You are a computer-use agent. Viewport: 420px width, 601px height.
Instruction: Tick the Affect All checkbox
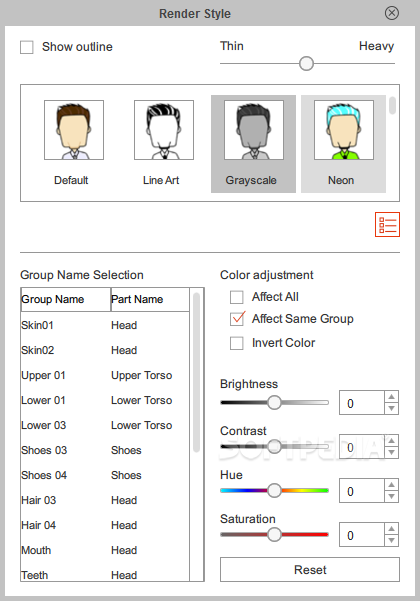(x=236, y=297)
